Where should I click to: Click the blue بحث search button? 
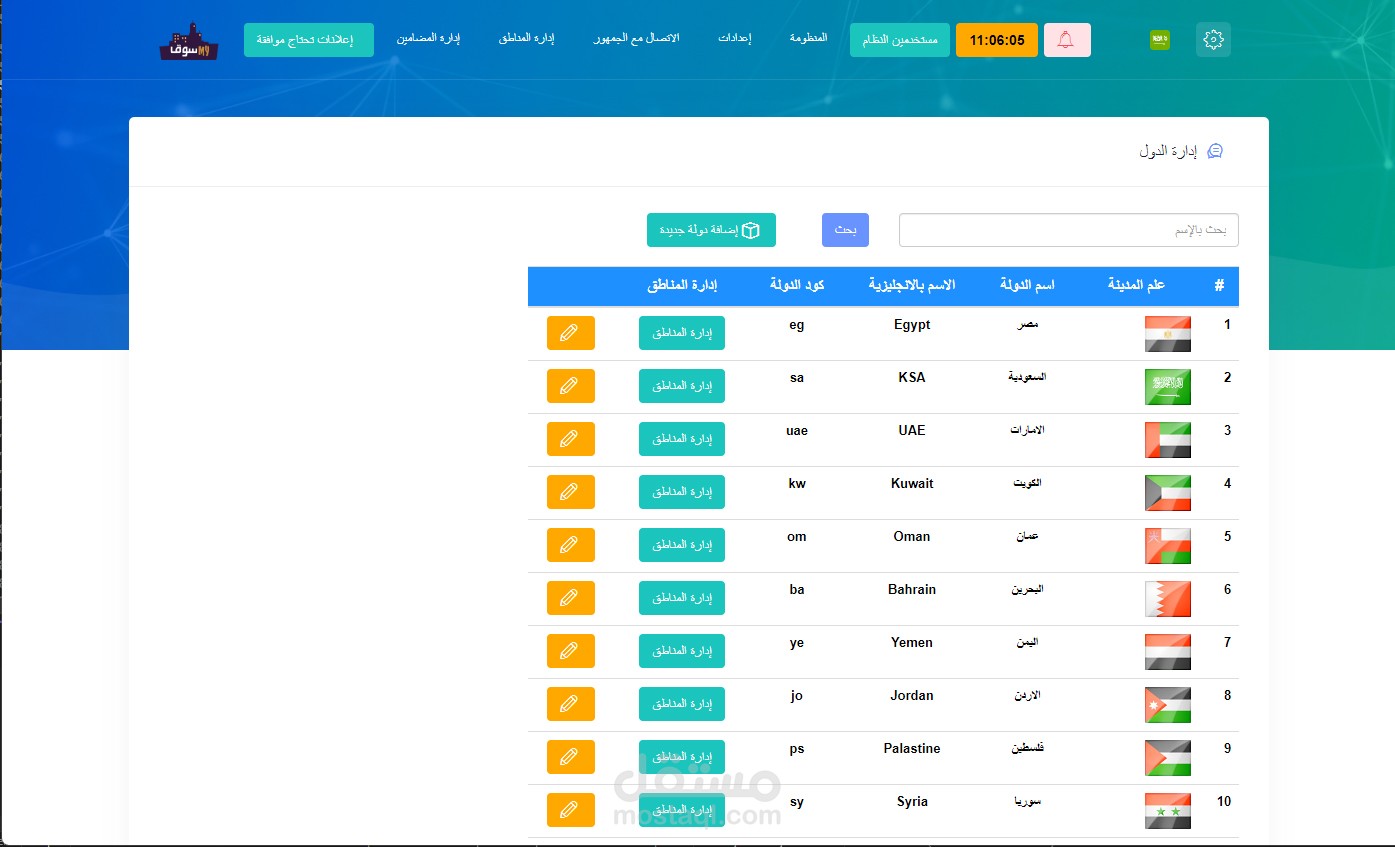pyautogui.click(x=845, y=230)
